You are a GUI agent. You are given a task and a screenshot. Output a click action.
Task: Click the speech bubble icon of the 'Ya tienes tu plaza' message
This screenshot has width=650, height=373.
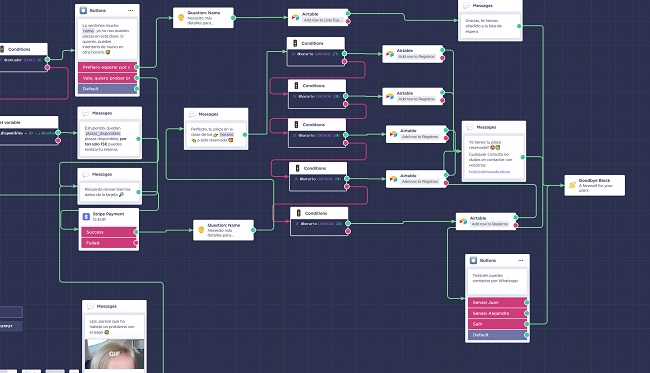[470, 127]
